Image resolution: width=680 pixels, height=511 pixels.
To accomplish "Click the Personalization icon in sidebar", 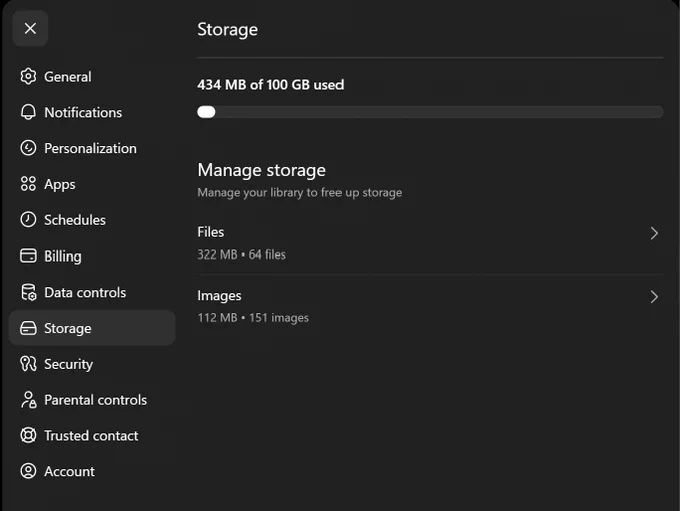I will [x=28, y=148].
